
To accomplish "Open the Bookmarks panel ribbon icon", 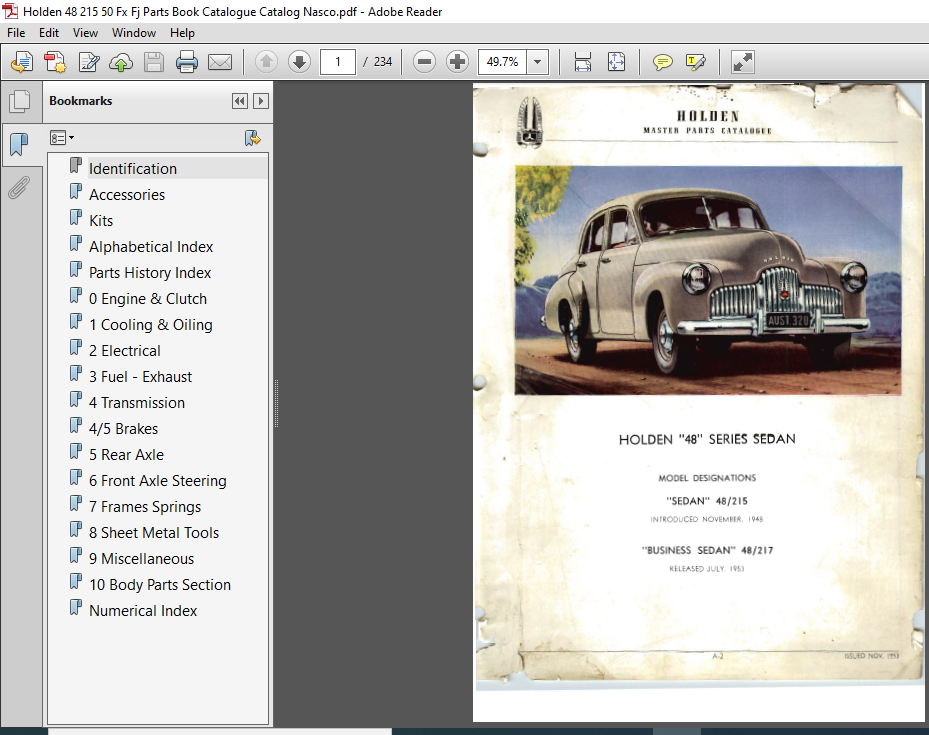I will click(19, 144).
